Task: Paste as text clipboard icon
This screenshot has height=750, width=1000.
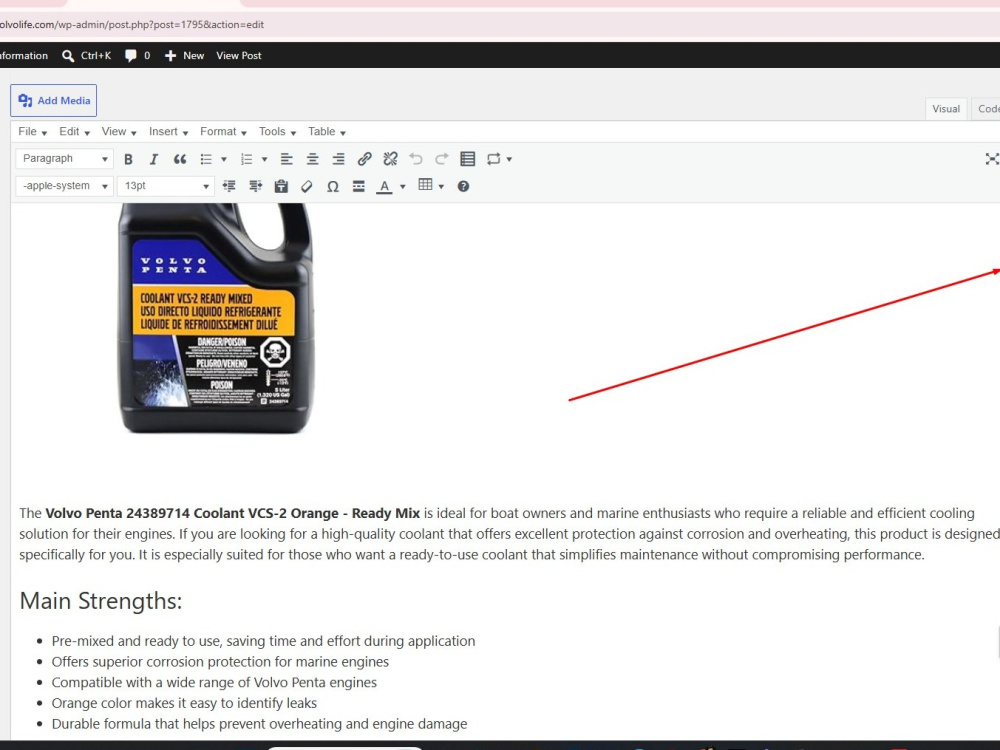Action: [281, 186]
